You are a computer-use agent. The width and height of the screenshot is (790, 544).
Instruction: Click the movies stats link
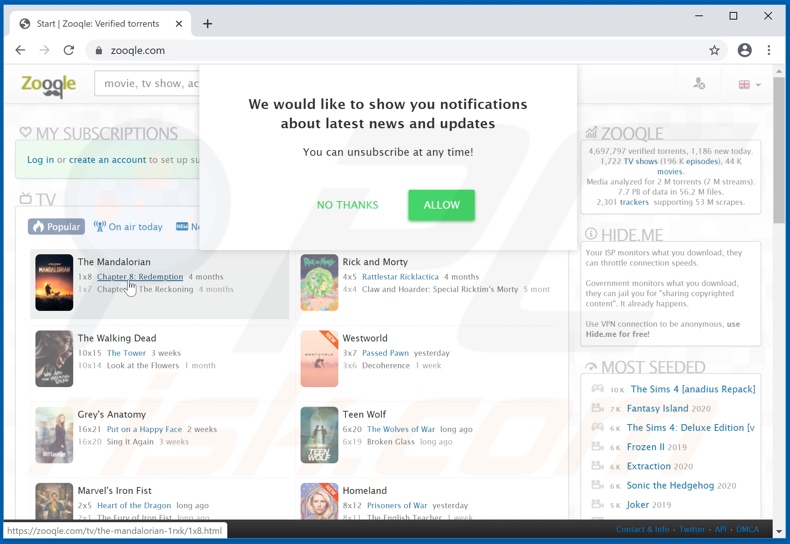click(x=670, y=171)
